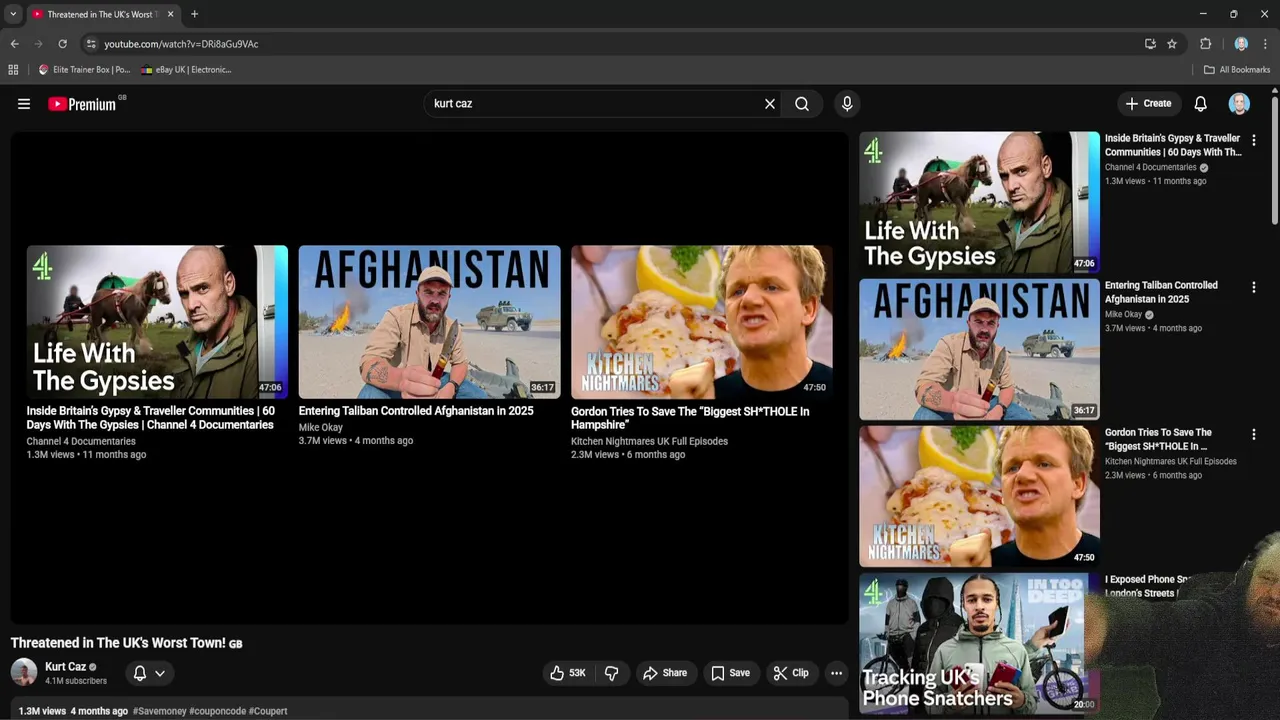Open sidebar Kitchen Nightmares thumbnail
The width and height of the screenshot is (1280, 720).
(x=979, y=496)
